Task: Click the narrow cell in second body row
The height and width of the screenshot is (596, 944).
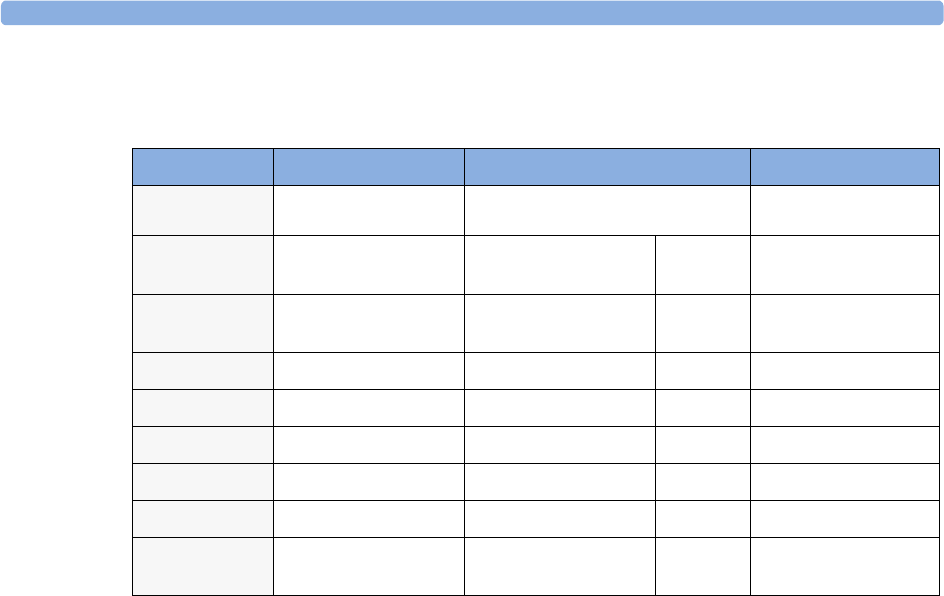Action: tap(703, 265)
